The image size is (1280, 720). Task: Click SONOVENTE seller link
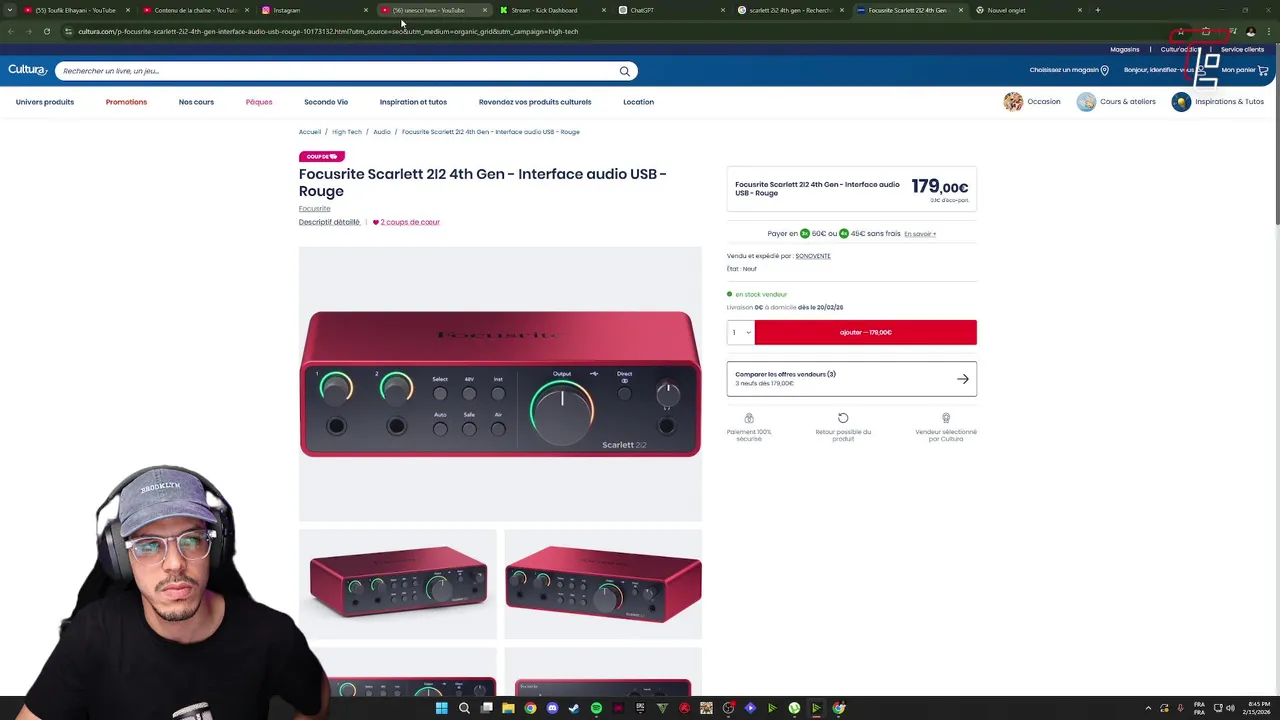tap(813, 256)
